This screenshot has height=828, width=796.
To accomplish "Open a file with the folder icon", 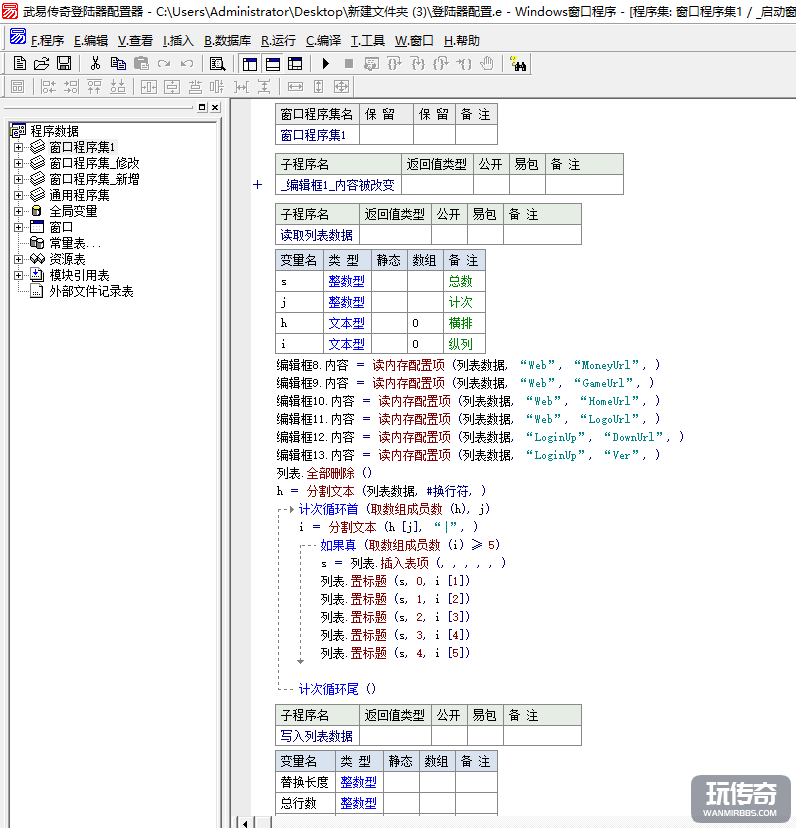I will (x=42, y=64).
